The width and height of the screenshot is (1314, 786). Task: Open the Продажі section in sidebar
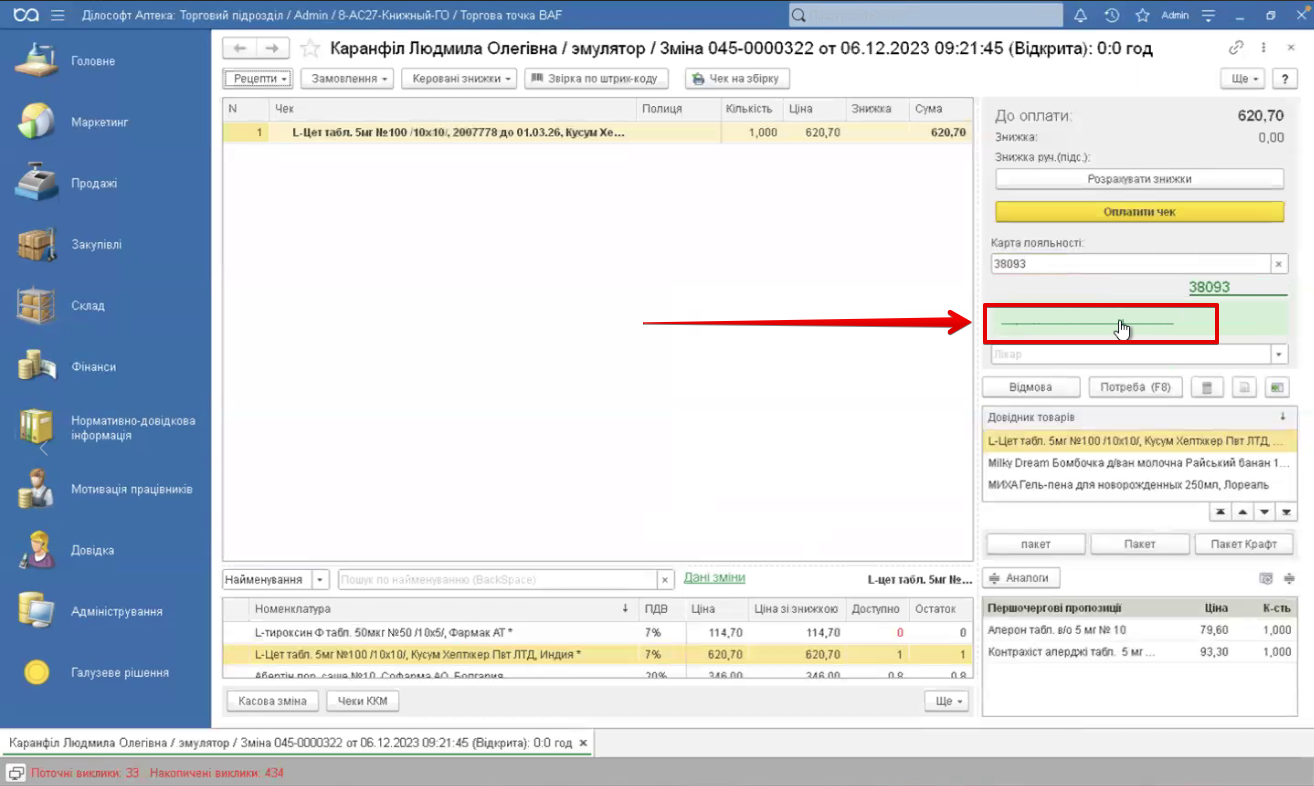[94, 183]
